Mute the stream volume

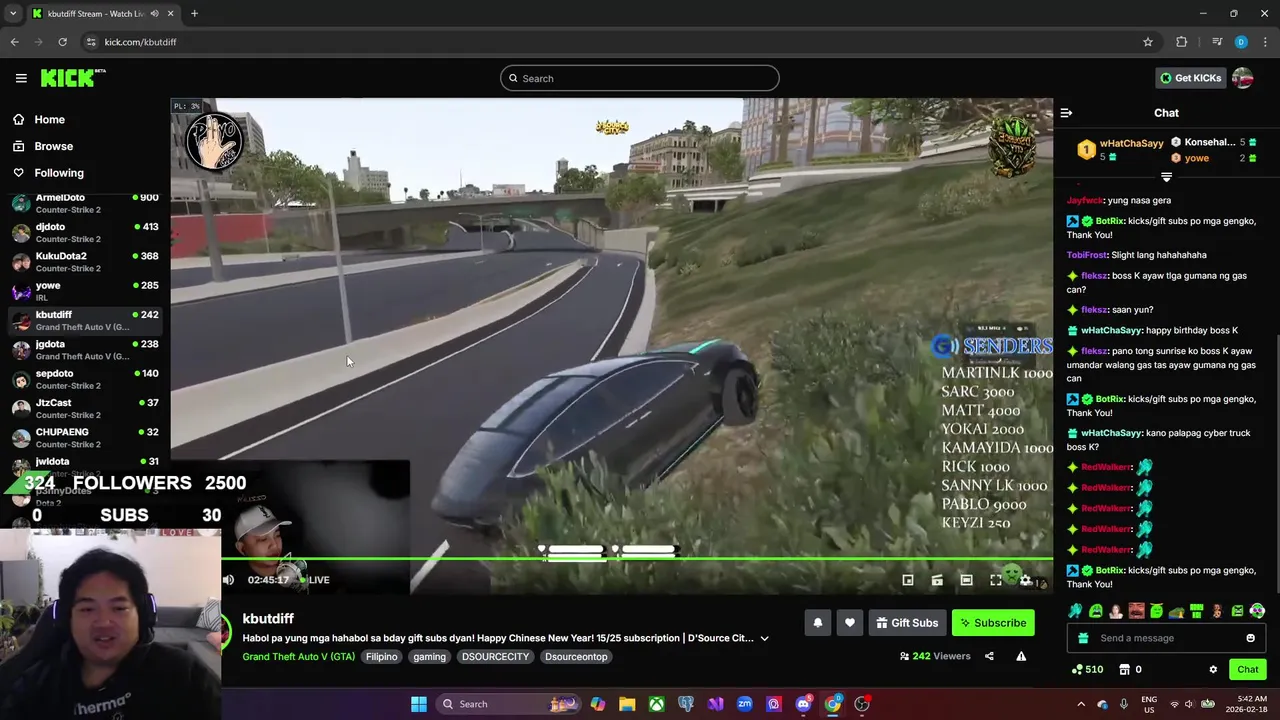[x=228, y=580]
